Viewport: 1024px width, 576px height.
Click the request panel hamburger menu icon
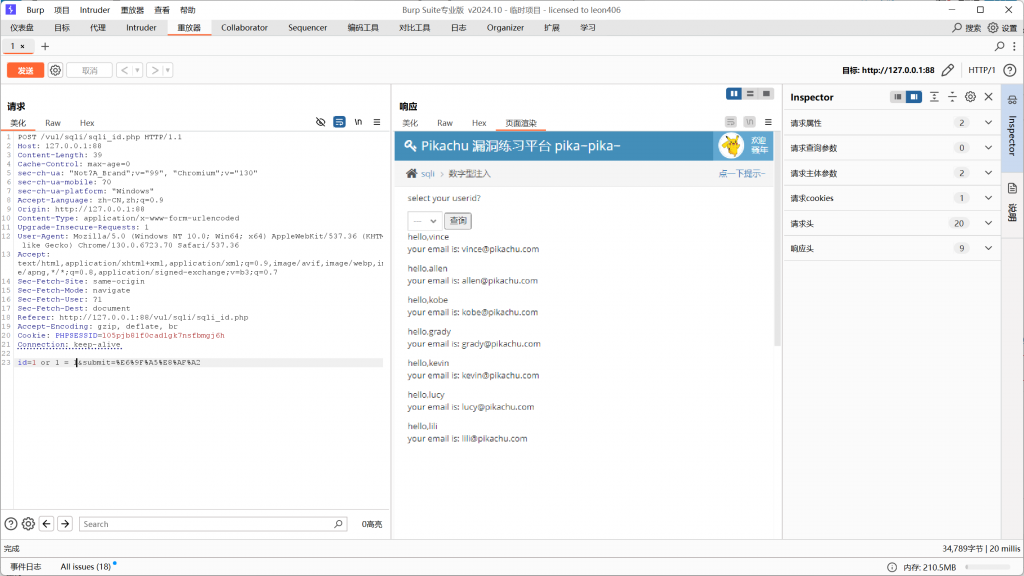coord(377,122)
